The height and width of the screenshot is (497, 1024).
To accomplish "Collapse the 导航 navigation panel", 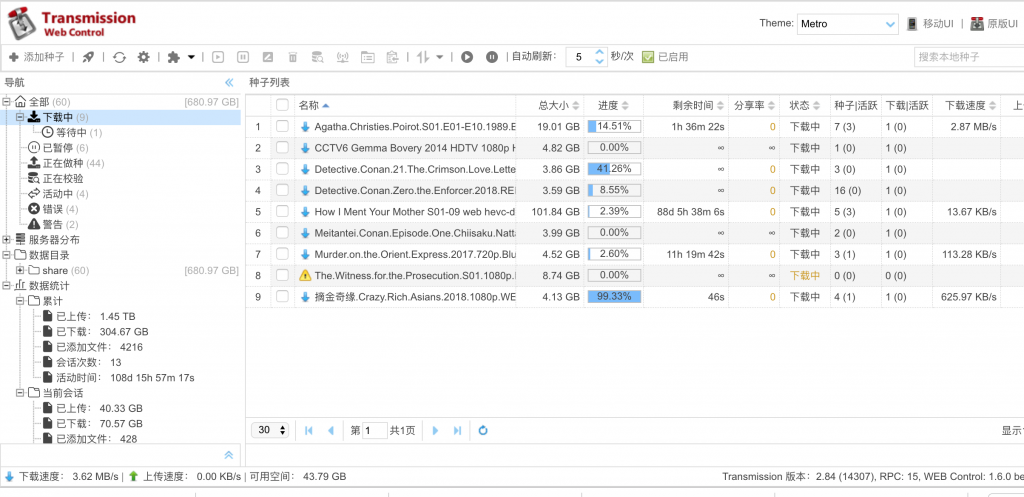I will coord(229,82).
